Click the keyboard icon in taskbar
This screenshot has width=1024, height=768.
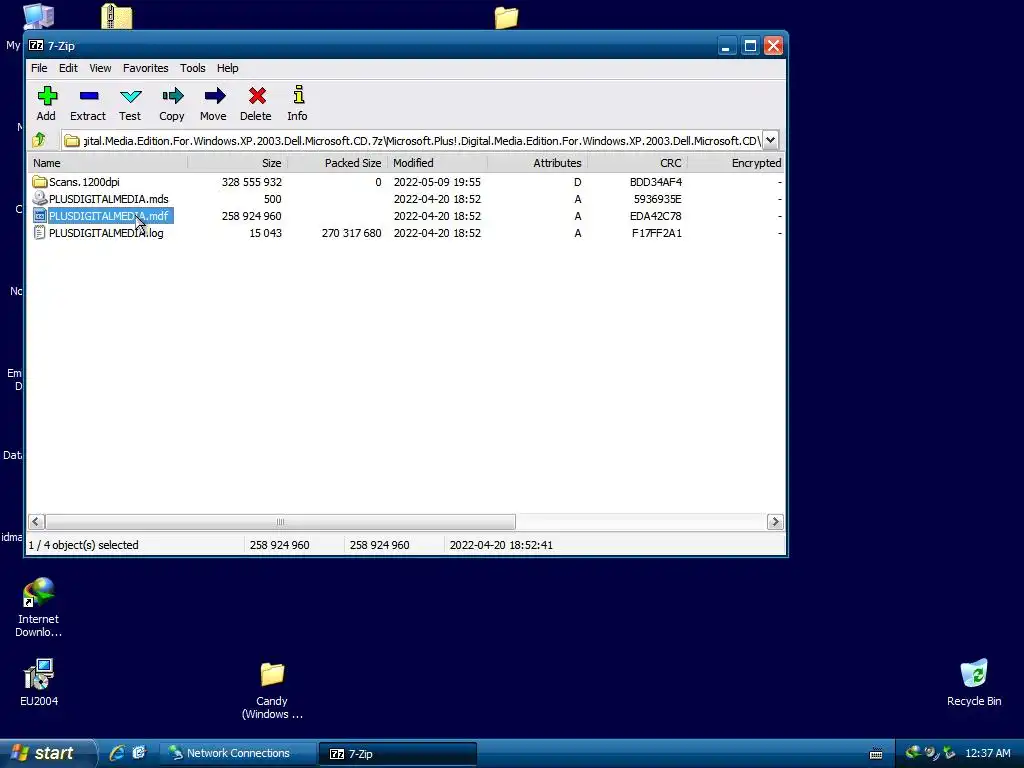pyautogui.click(x=876, y=754)
